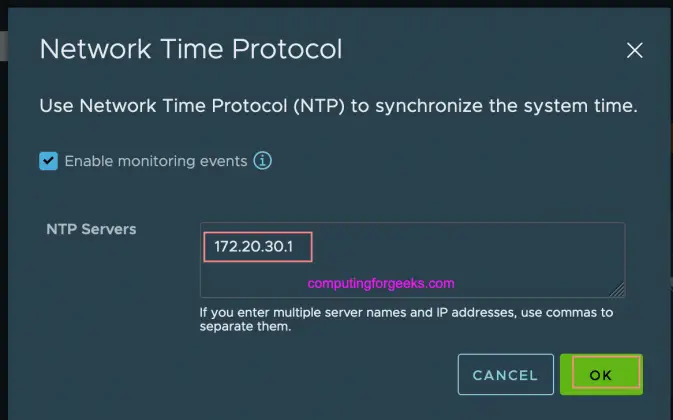Click the helper text about using commas

404,313
